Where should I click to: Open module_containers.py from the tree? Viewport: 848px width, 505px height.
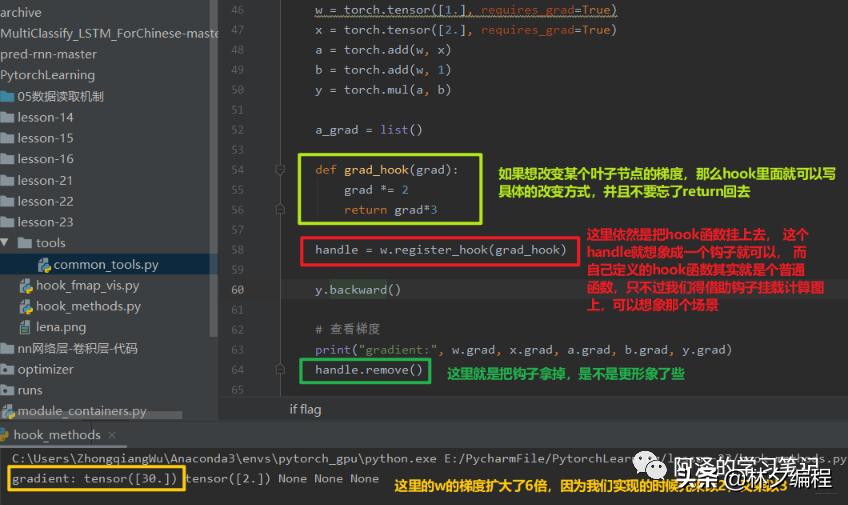pos(82,411)
